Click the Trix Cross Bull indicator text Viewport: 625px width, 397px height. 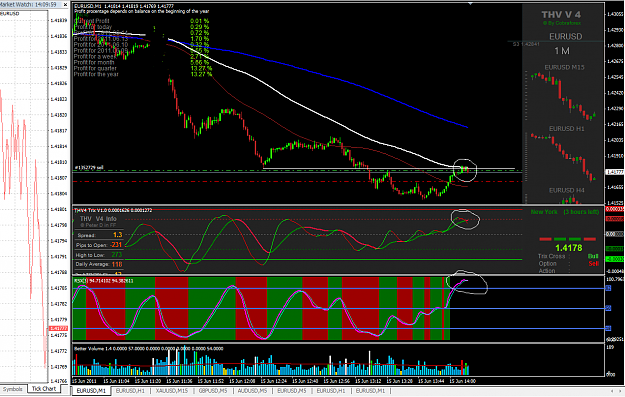tap(568, 256)
